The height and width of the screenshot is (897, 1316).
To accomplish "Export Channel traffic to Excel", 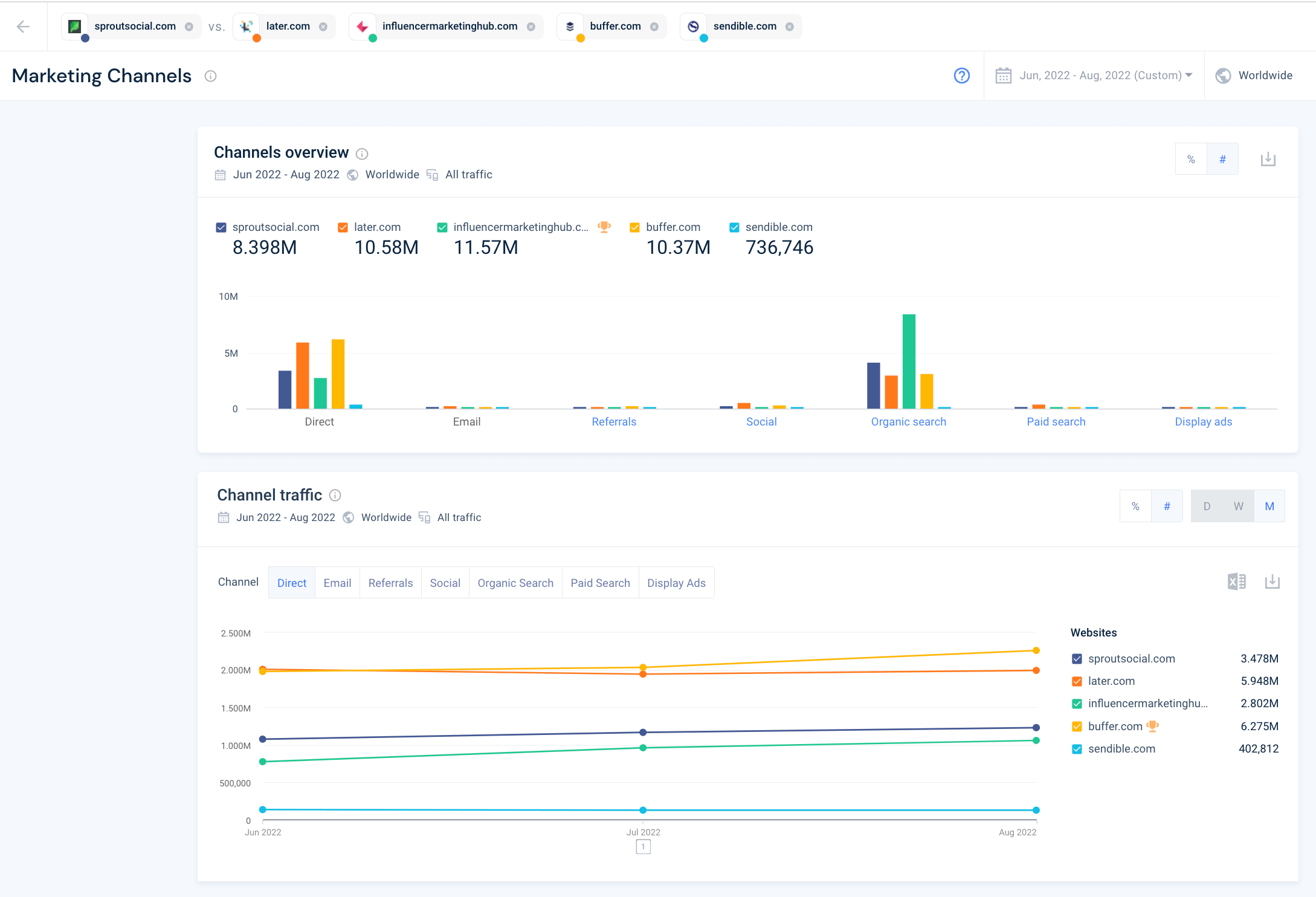I will pos(1237,581).
